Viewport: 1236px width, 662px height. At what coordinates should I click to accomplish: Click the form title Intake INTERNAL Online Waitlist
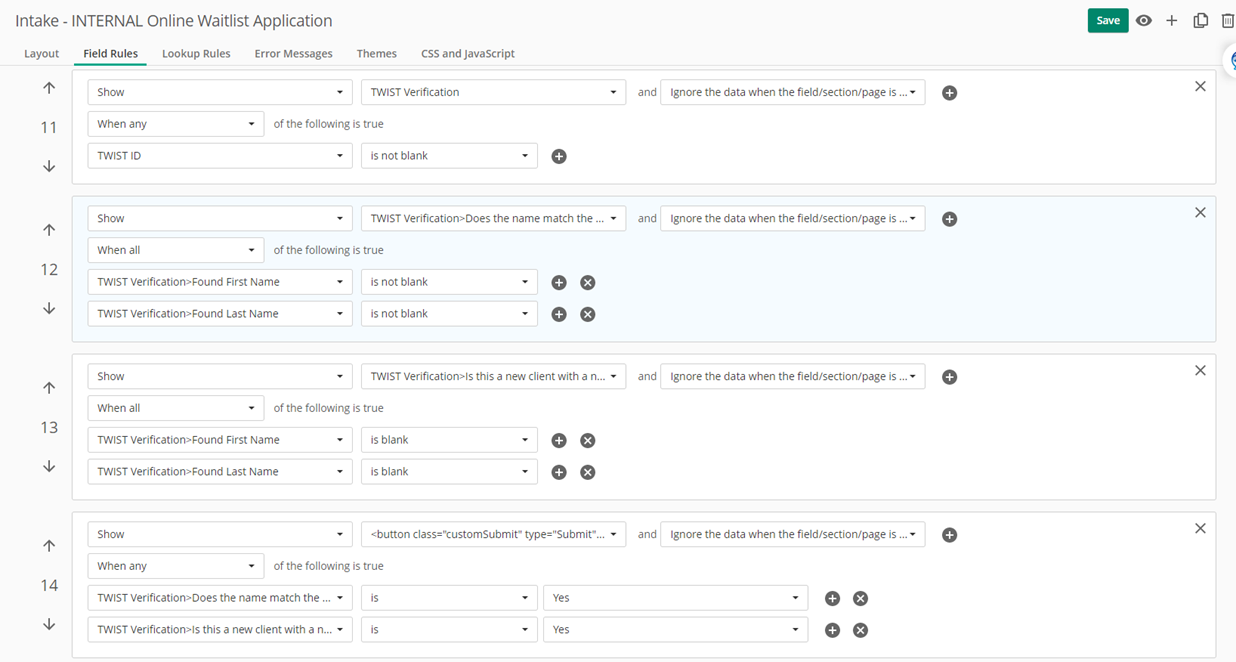click(174, 20)
